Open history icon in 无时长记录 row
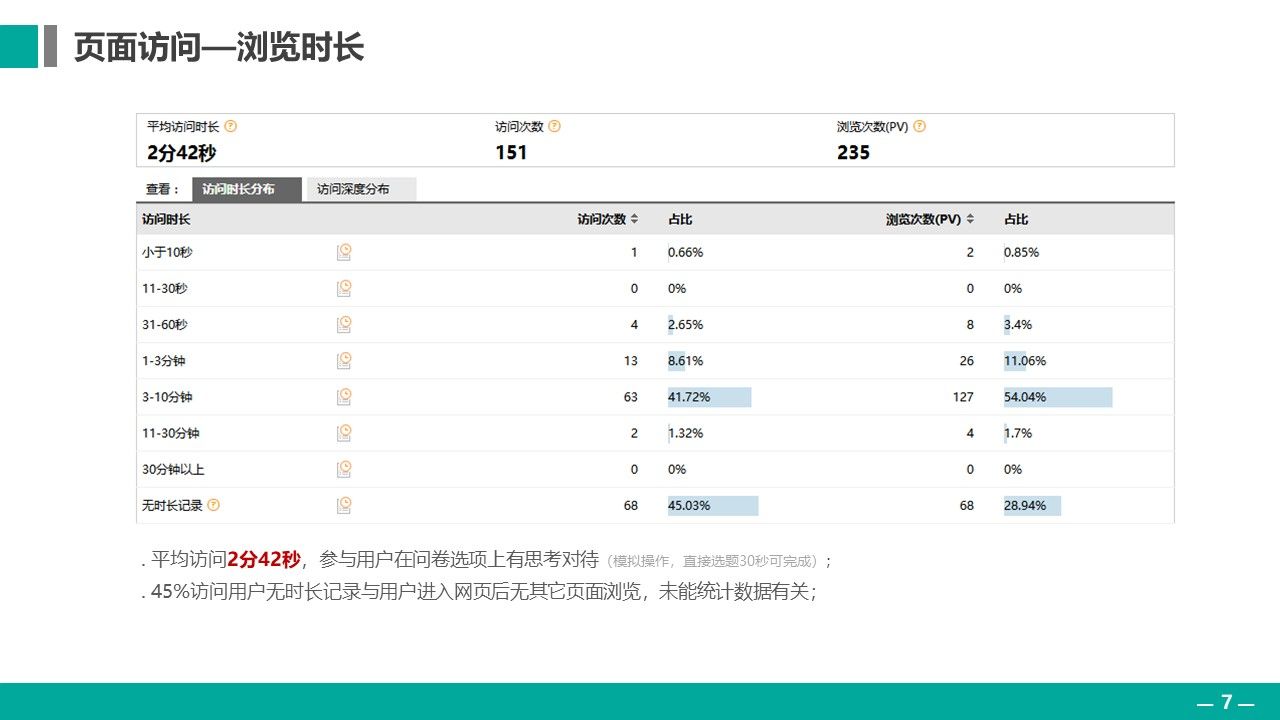1280x720 pixels. (x=344, y=505)
